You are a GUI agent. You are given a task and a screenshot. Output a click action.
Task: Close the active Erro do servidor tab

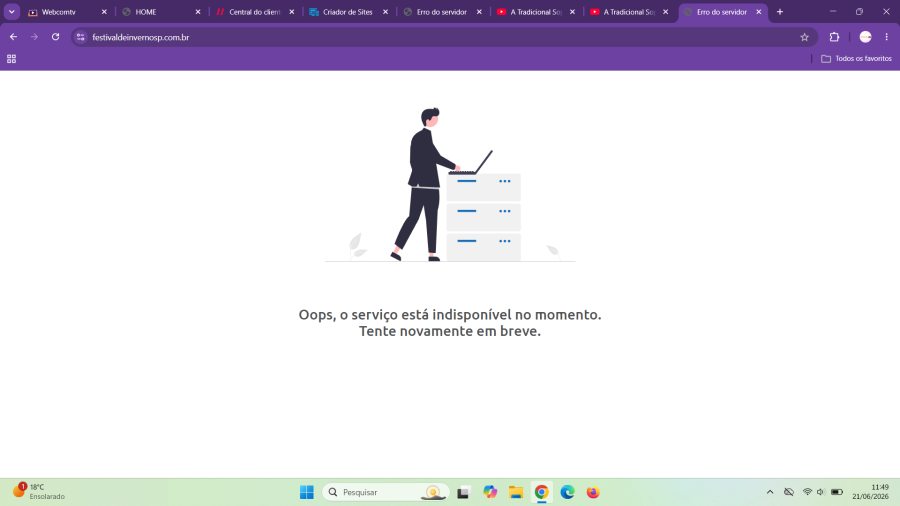pos(759,12)
